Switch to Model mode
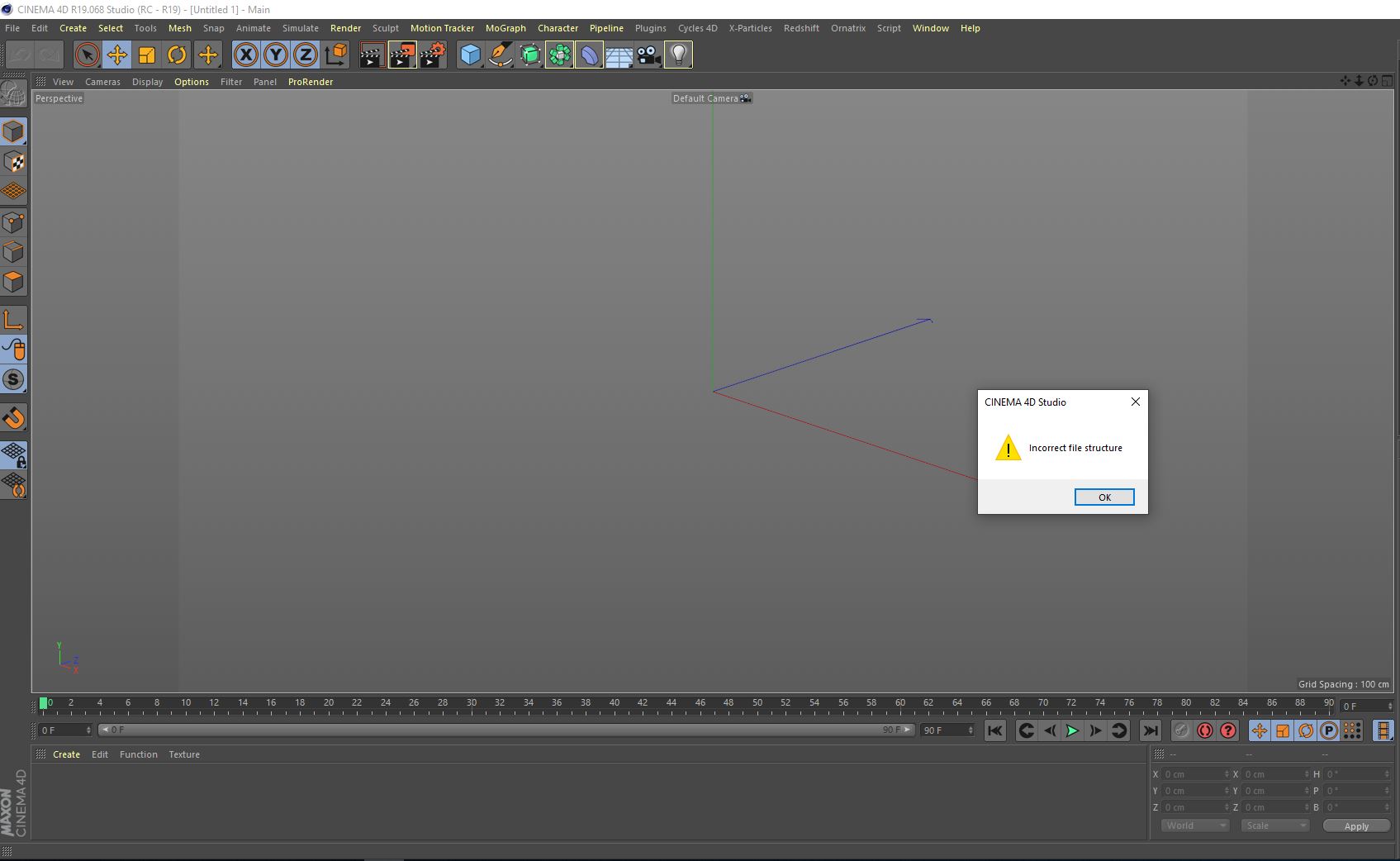Image resolution: width=1400 pixels, height=861 pixels. [14, 132]
